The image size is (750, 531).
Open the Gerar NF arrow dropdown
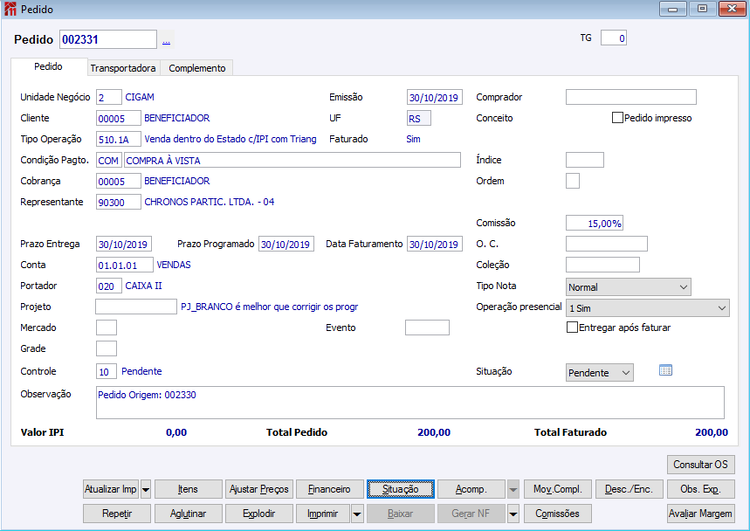click(x=513, y=514)
